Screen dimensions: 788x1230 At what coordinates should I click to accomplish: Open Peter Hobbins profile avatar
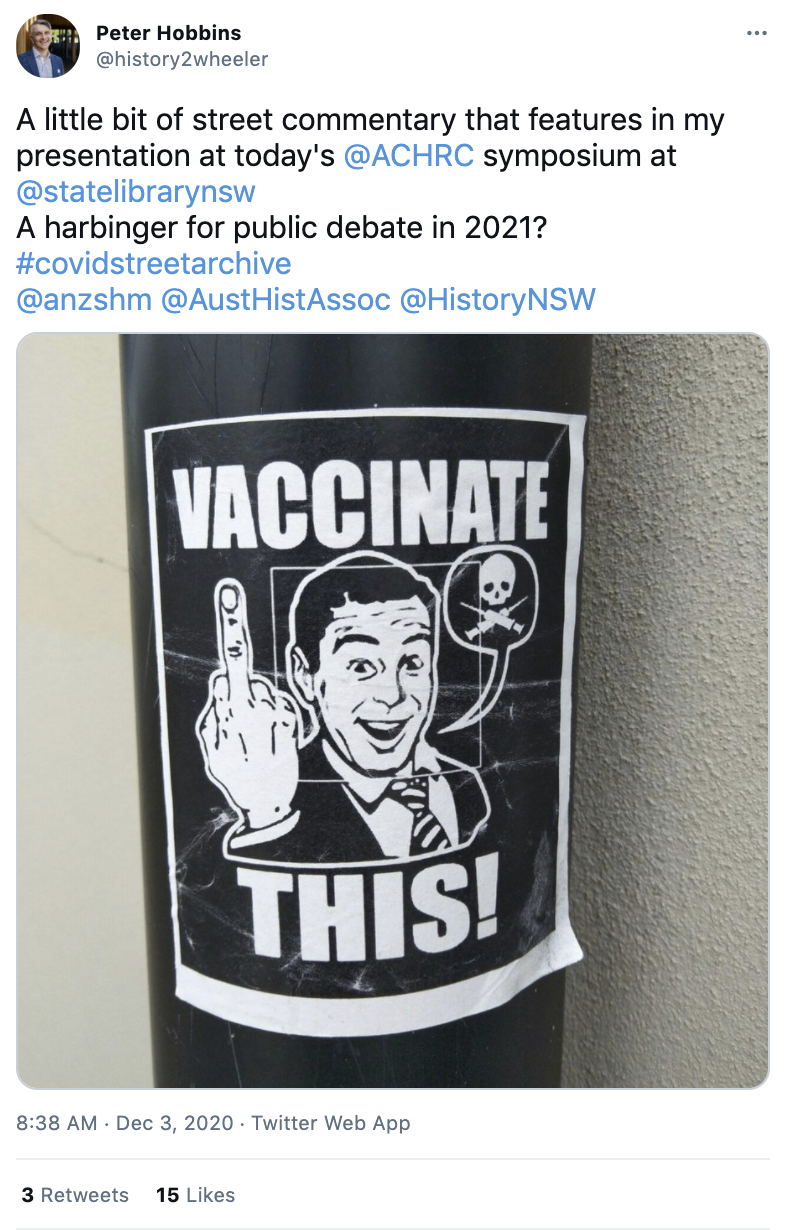click(48, 46)
